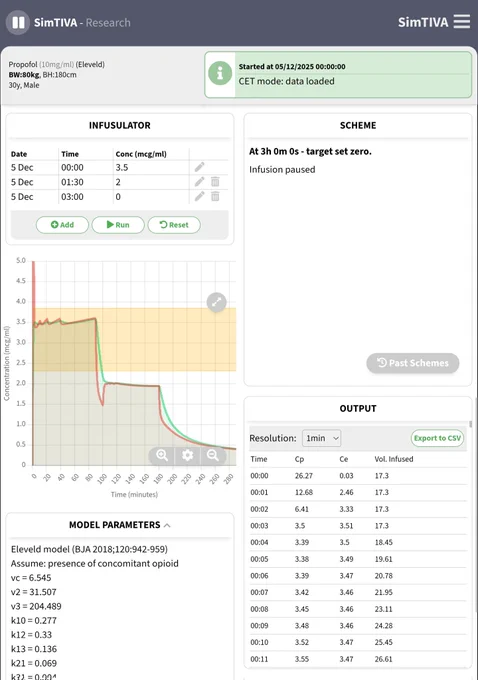Select the 03:00 time cell
This screenshot has width=478, height=680.
point(72,197)
